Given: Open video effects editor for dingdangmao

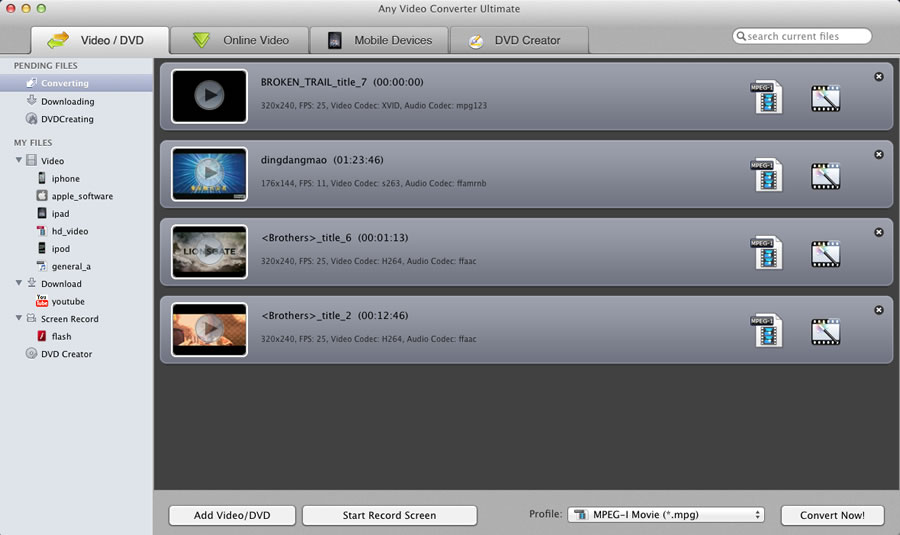Looking at the screenshot, I should (x=825, y=176).
